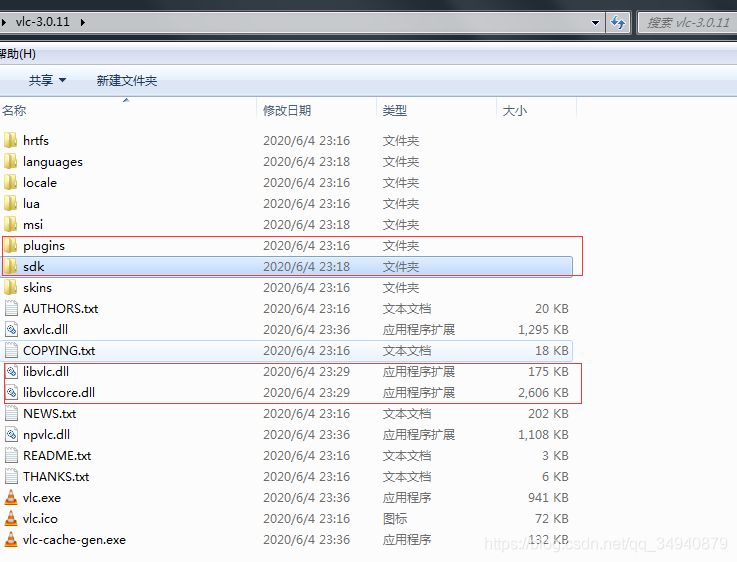Select the folder name sdk
Image resolution: width=737 pixels, height=562 pixels.
coord(34,266)
